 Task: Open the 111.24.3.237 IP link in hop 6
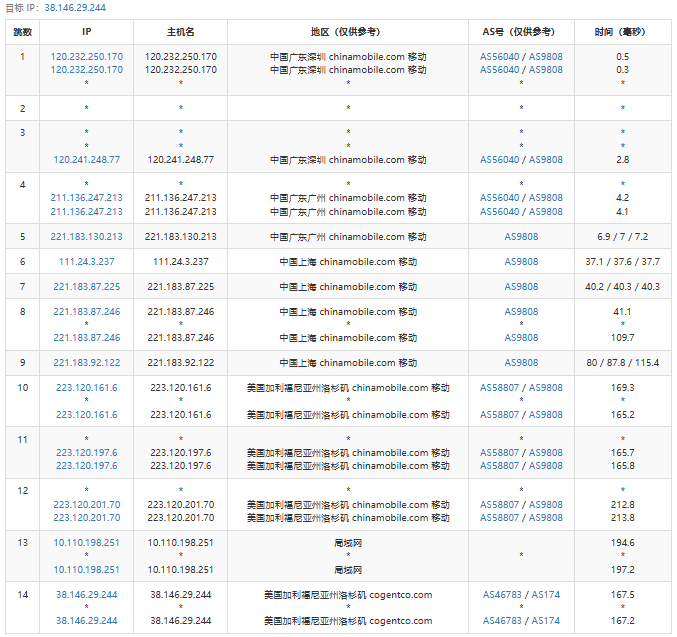[87, 262]
